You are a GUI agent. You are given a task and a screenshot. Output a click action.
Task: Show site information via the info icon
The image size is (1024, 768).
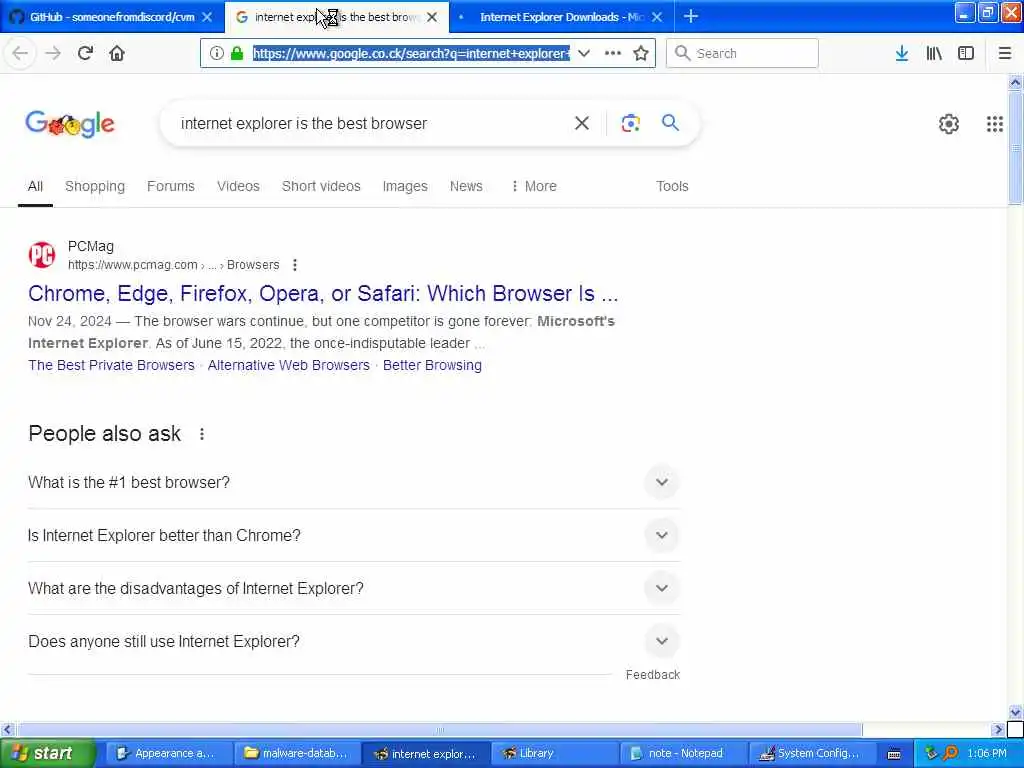click(x=217, y=53)
